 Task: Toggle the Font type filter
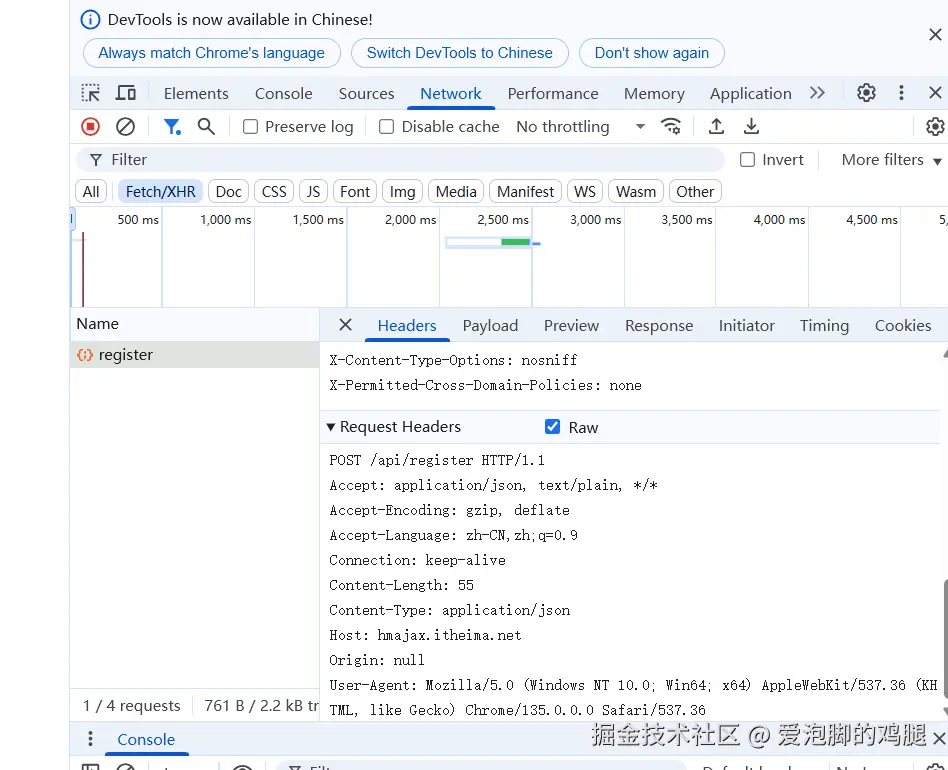coord(355,192)
